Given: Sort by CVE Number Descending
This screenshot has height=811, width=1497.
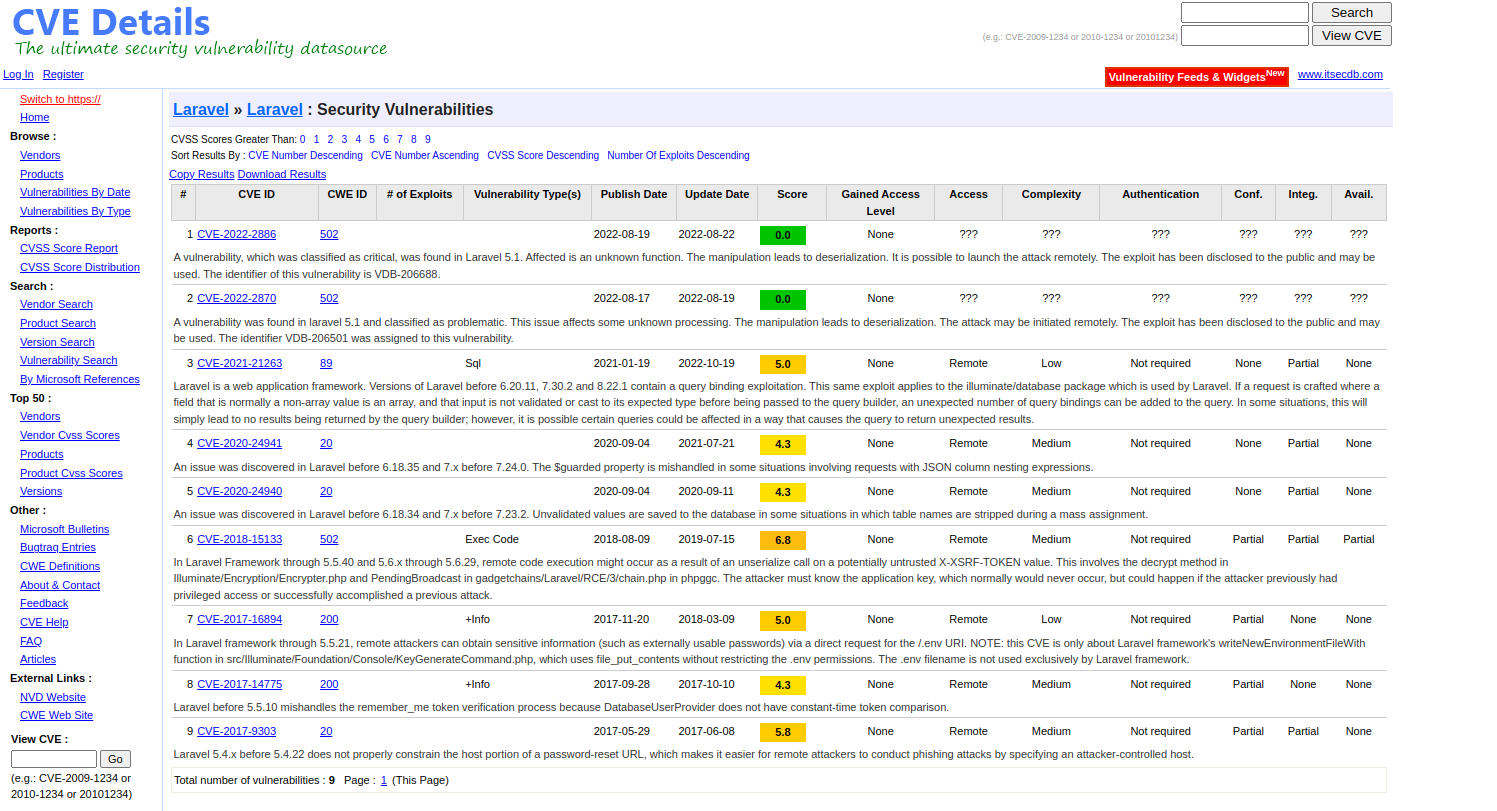Looking at the screenshot, I should pyautogui.click(x=305, y=155).
